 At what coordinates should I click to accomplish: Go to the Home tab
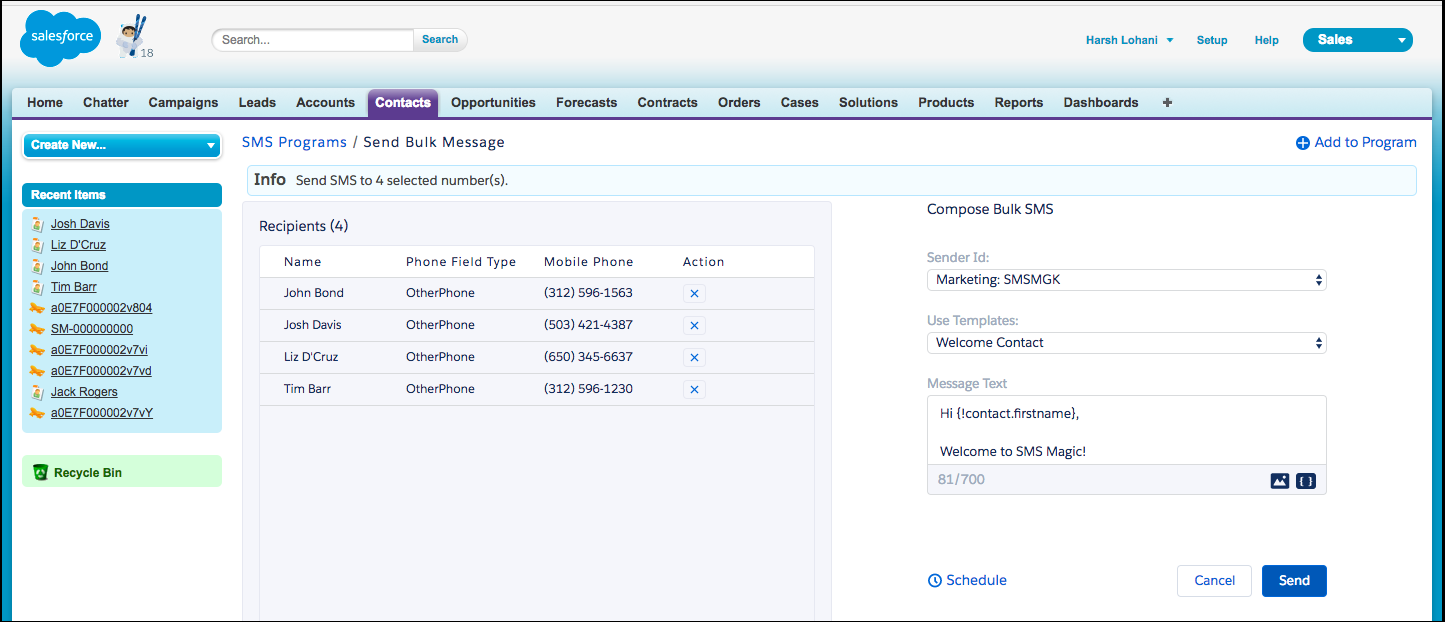tap(45, 102)
